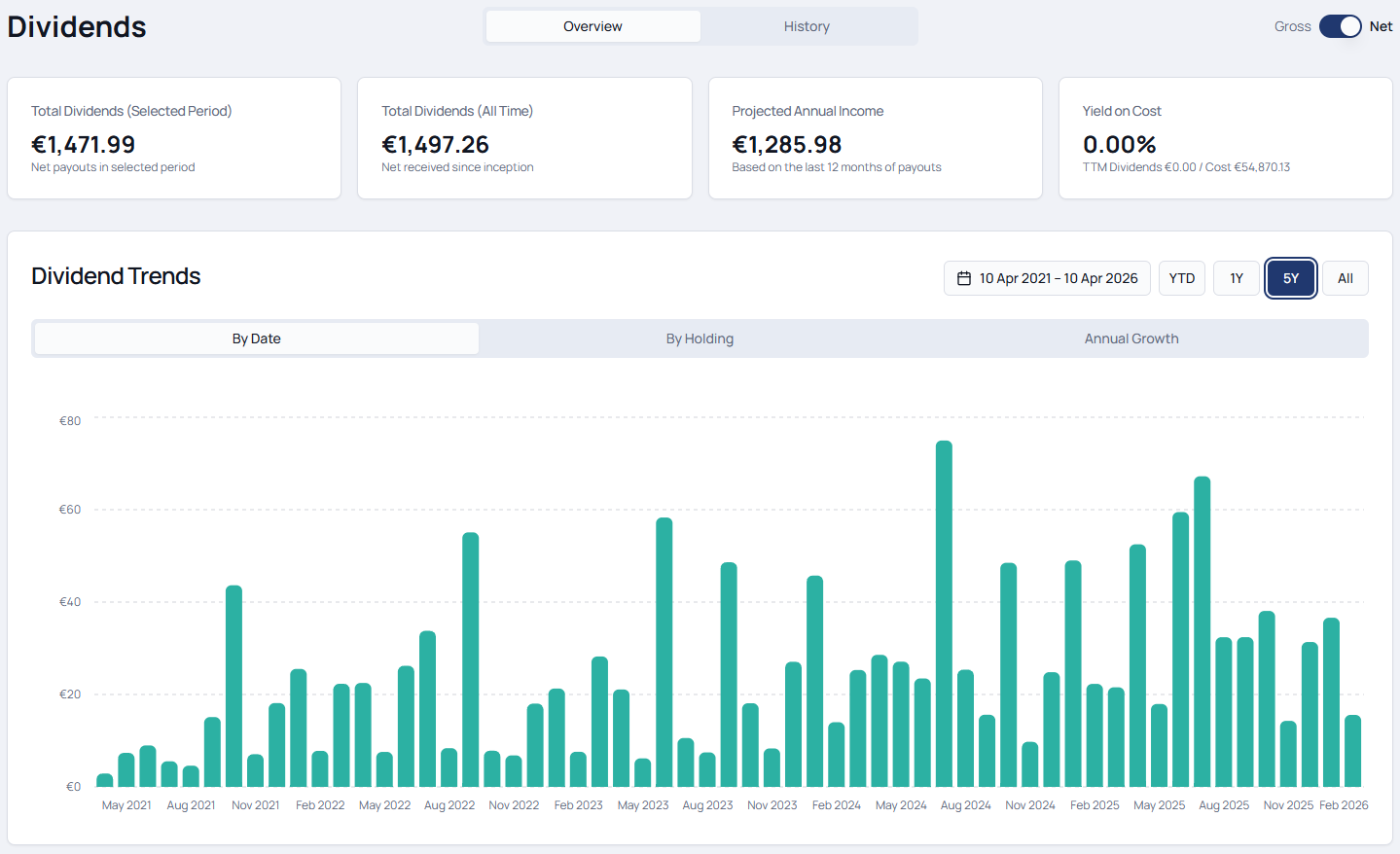Click the Yield on Cost heading
Viewport: 1400px width, 854px height.
coord(1122,111)
